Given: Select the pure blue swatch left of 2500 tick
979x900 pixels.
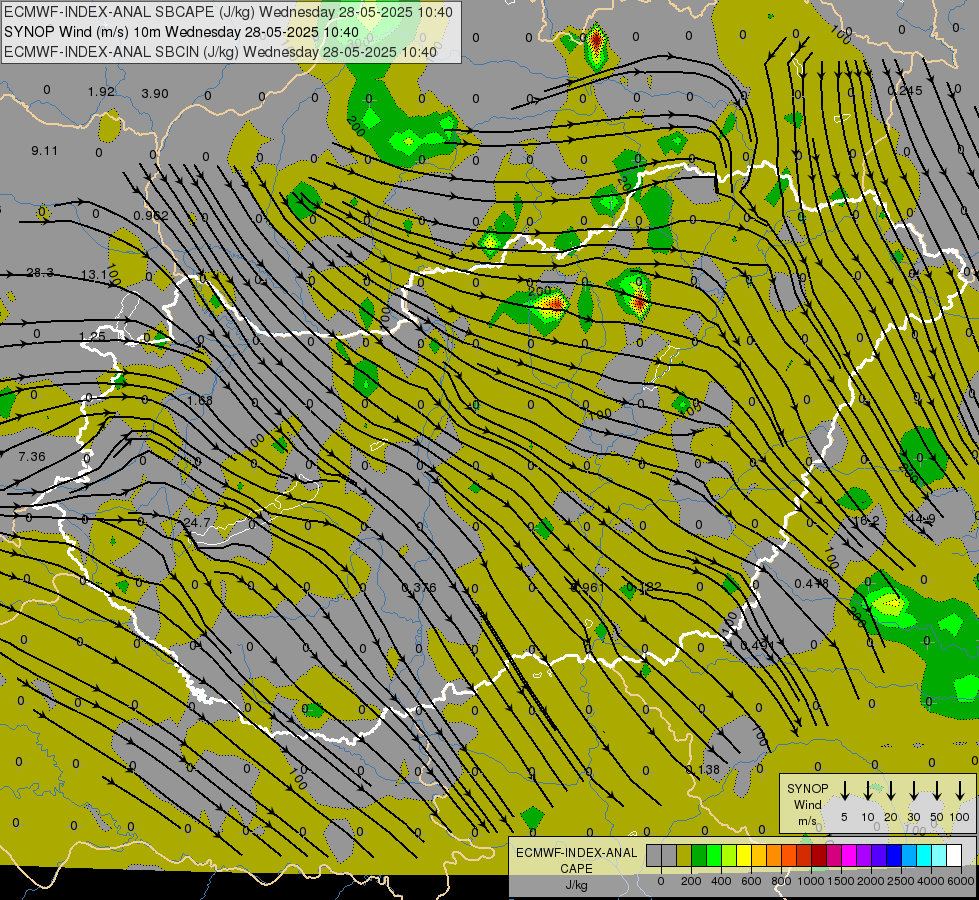Looking at the screenshot, I should tap(893, 855).
